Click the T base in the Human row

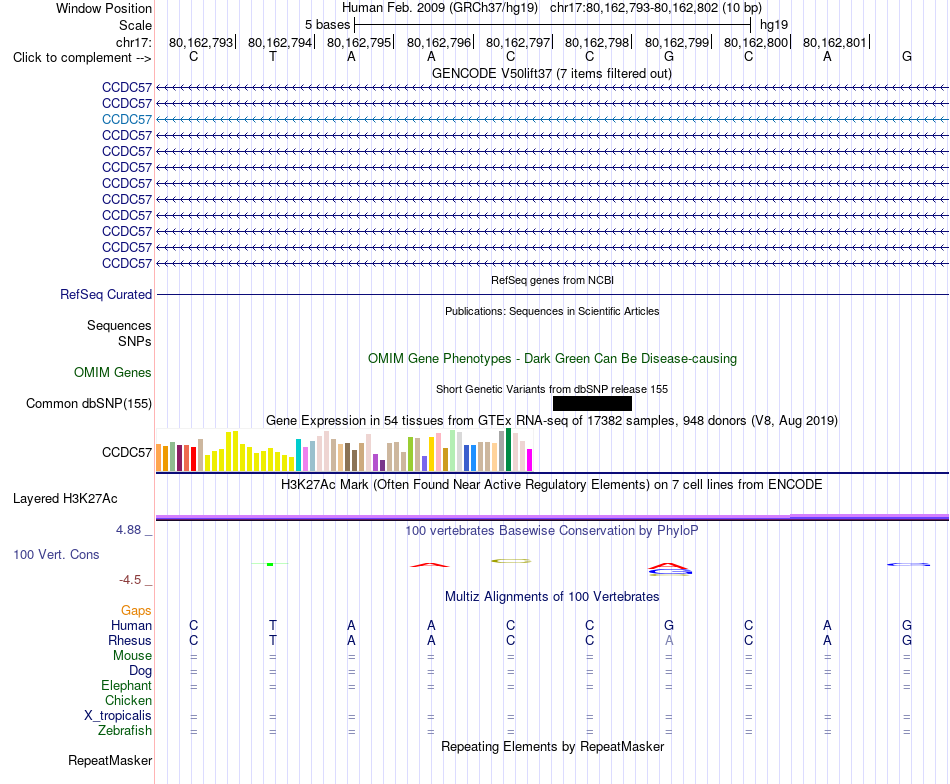pyautogui.click(x=273, y=625)
